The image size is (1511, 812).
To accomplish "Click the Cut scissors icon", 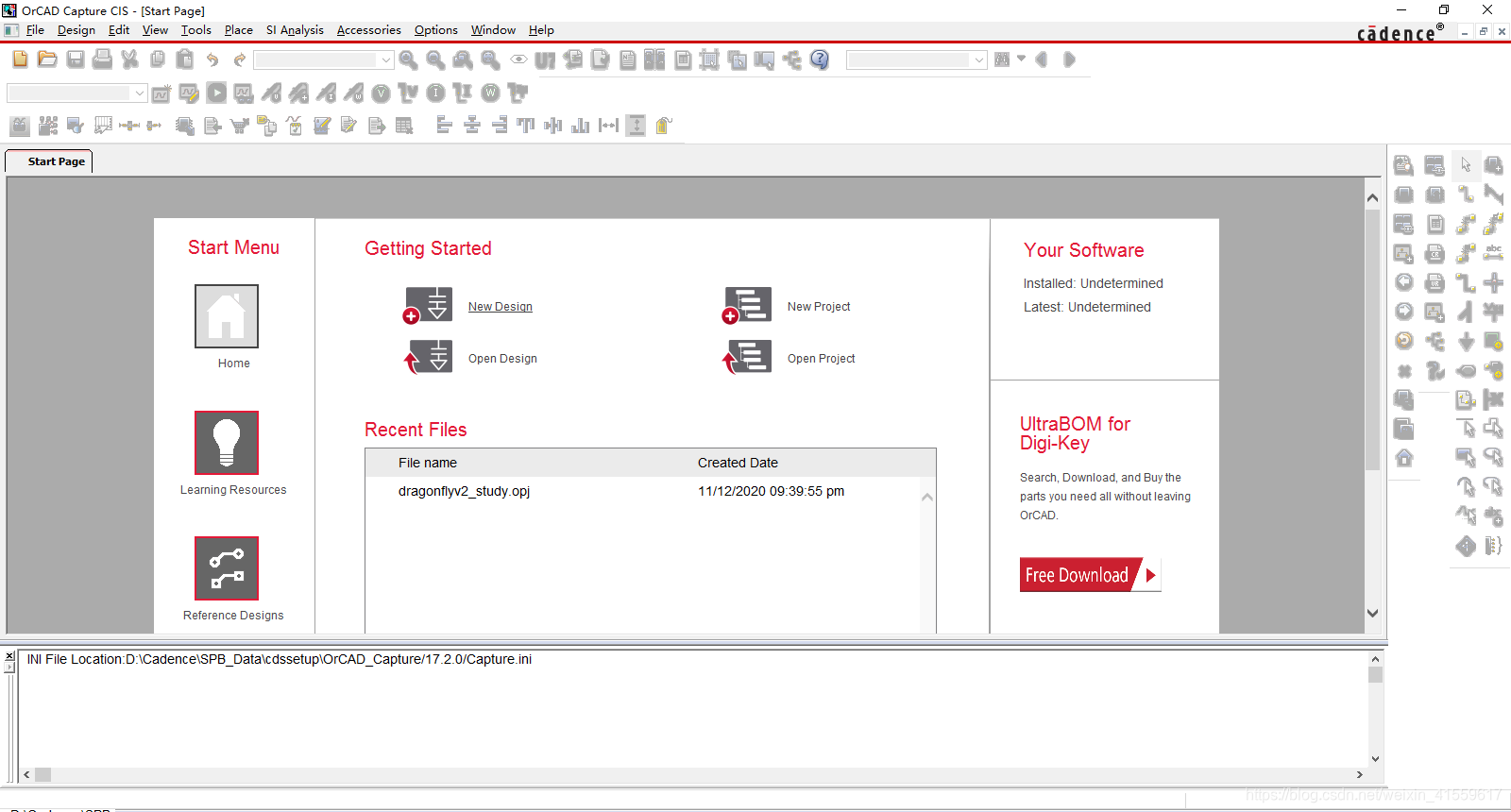I will point(130,59).
